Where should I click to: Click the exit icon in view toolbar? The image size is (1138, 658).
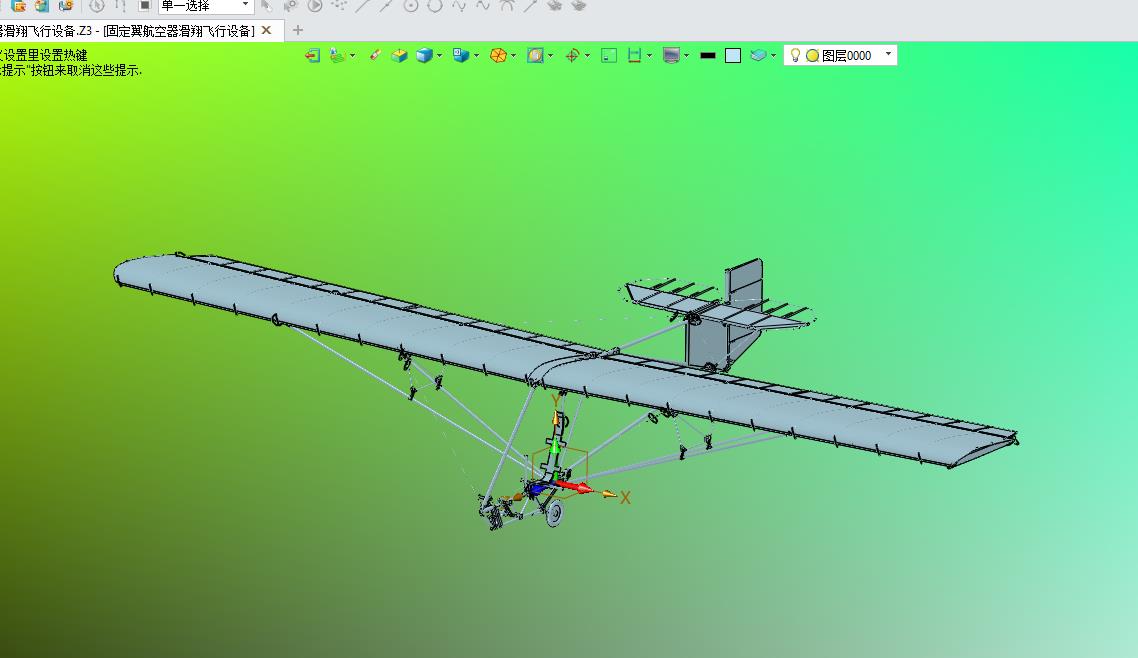[x=312, y=56]
